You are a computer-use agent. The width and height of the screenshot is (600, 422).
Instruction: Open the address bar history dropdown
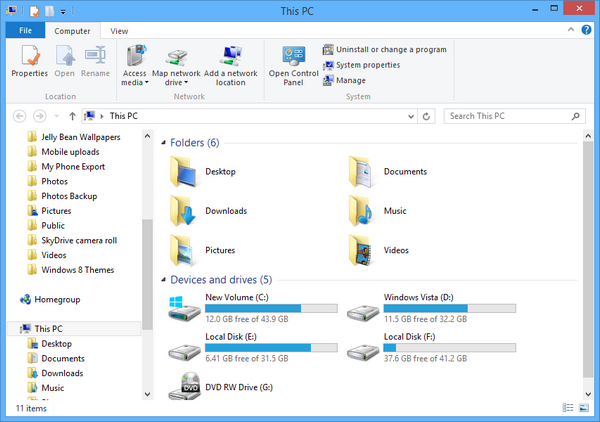411,116
